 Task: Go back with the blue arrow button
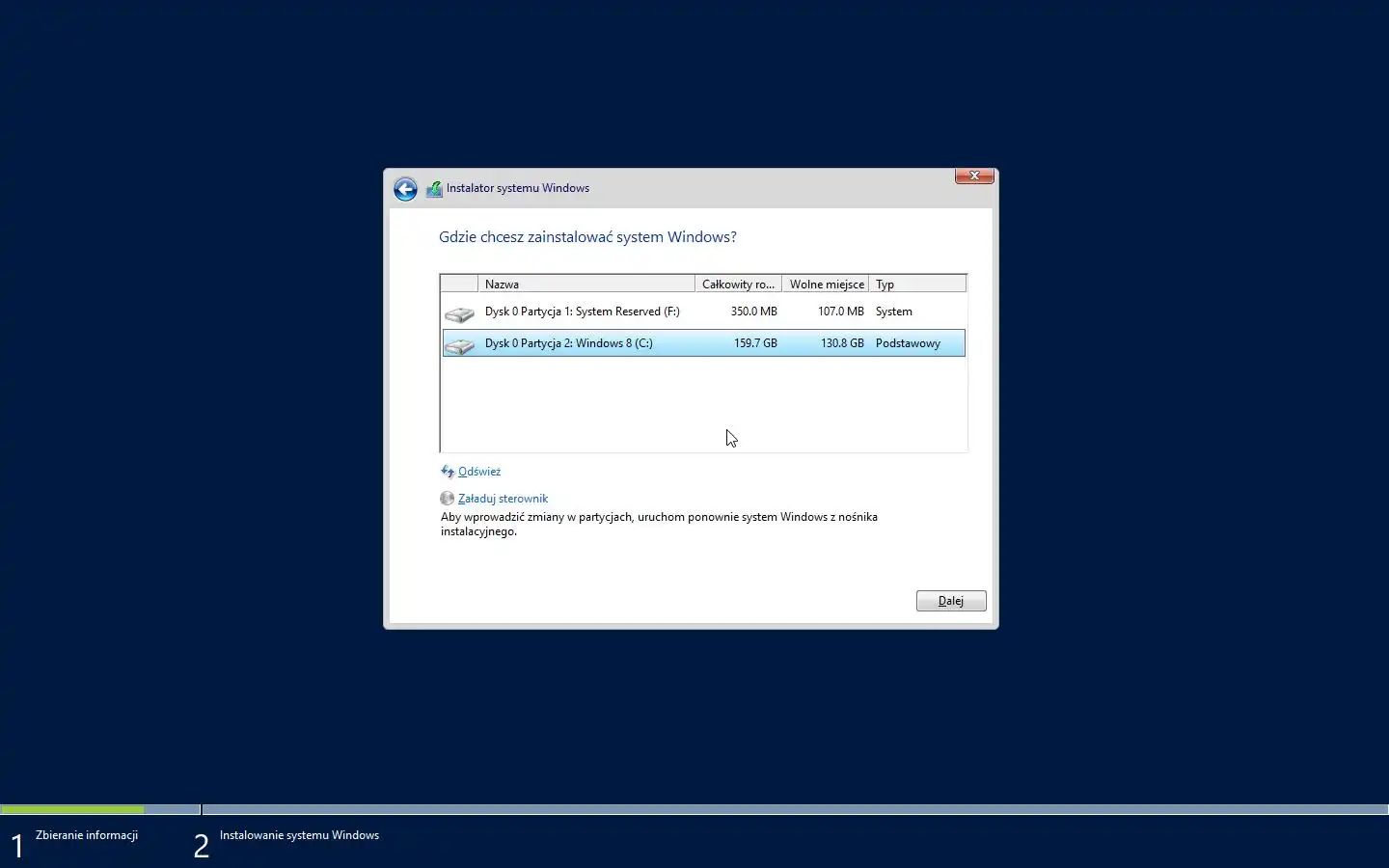coord(405,189)
